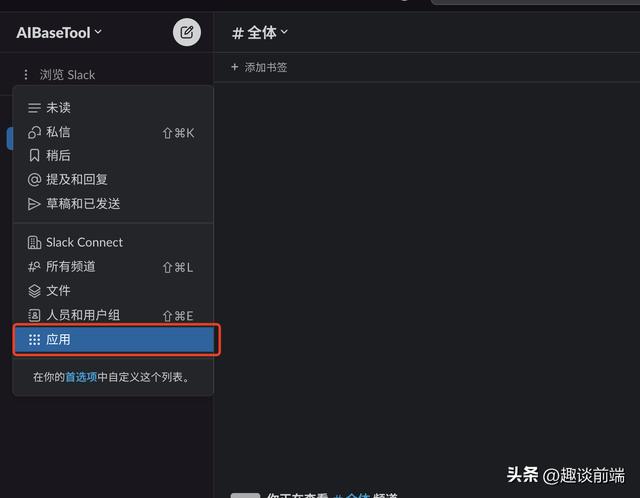The height and width of the screenshot is (498, 640).
Task: Open 草稿和已发送 drafts list
Action: click(x=82, y=204)
